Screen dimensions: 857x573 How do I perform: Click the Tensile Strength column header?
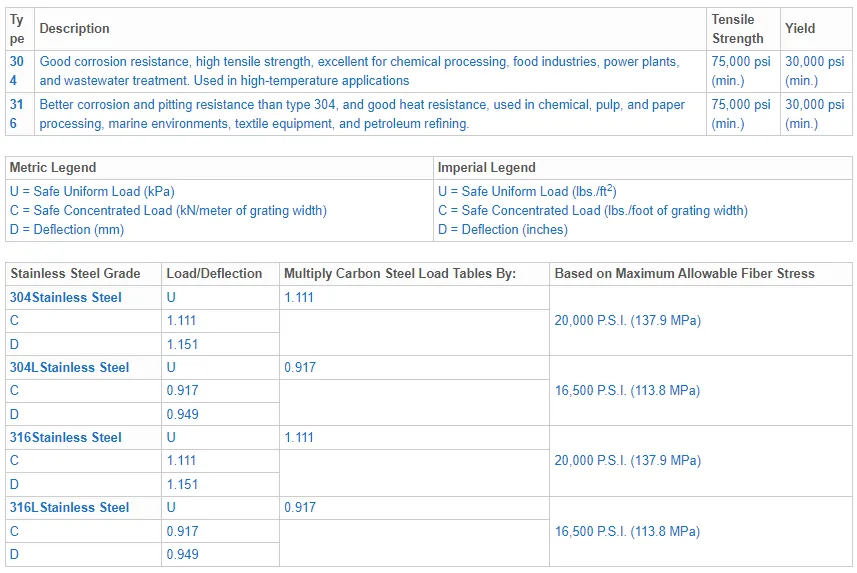(x=737, y=29)
